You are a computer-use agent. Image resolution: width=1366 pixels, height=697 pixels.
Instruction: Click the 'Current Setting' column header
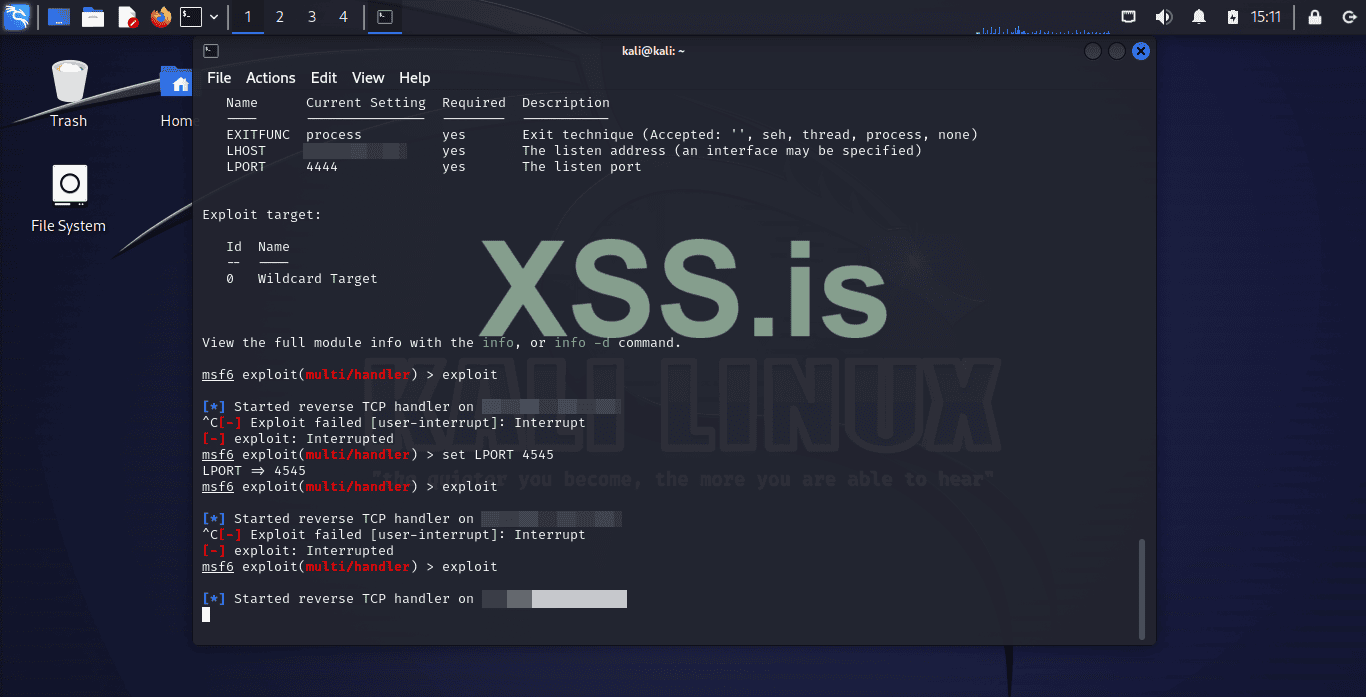(x=366, y=102)
